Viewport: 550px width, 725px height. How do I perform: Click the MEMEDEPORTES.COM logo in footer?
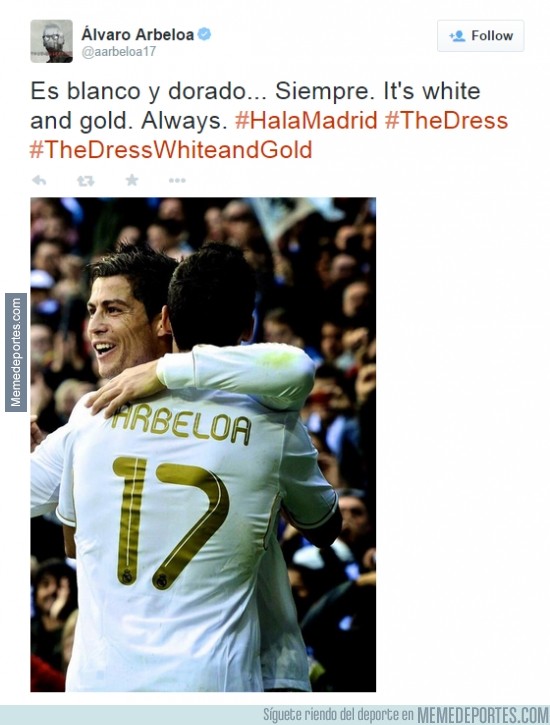[x=483, y=714]
